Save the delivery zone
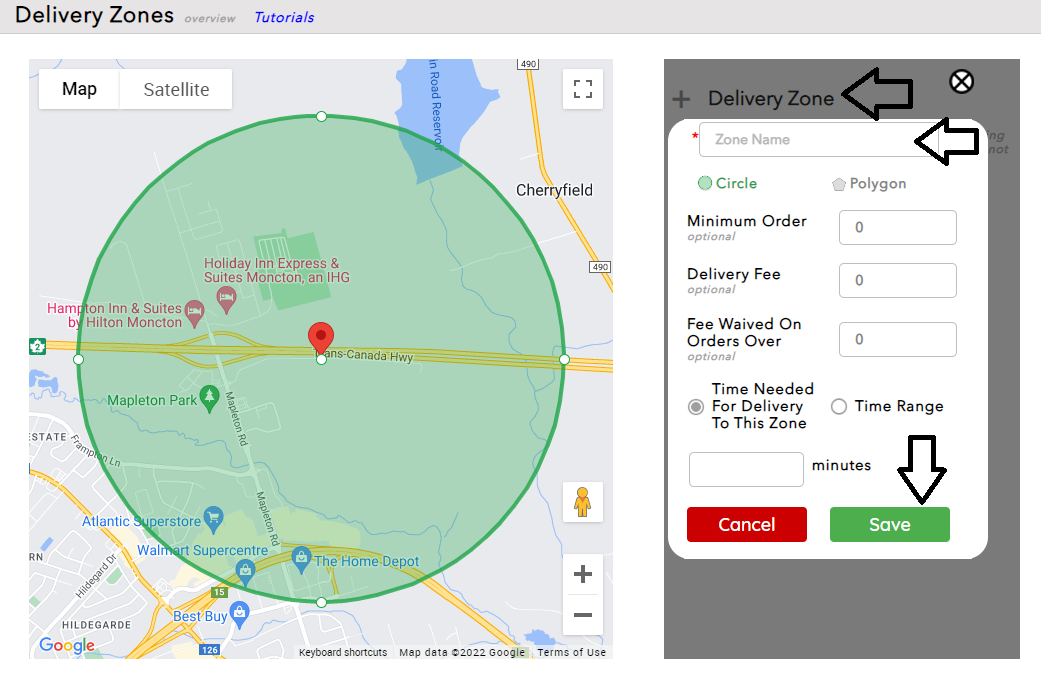This screenshot has height=681, width=1041. pyautogui.click(x=889, y=525)
